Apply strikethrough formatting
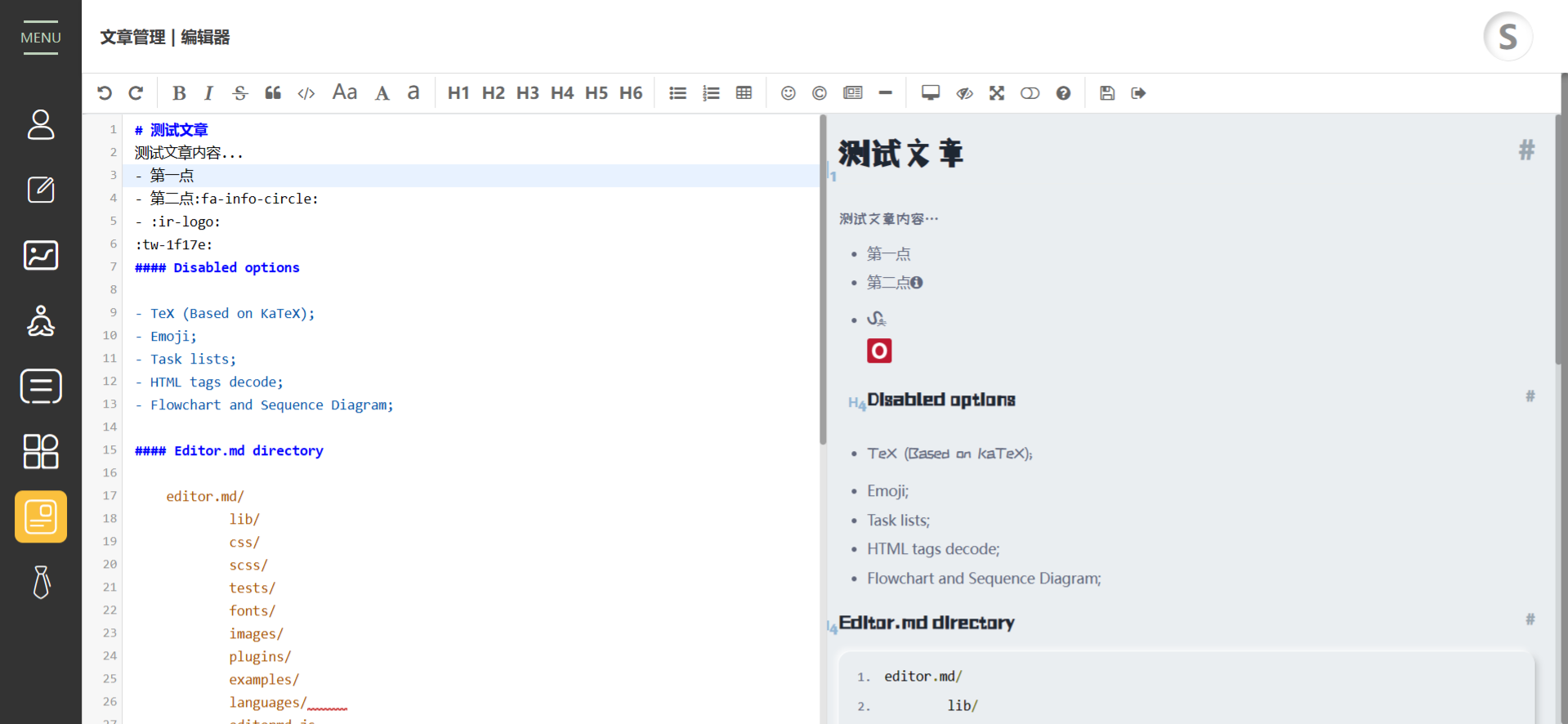Screen dimensions: 1568x724 (x=239, y=93)
